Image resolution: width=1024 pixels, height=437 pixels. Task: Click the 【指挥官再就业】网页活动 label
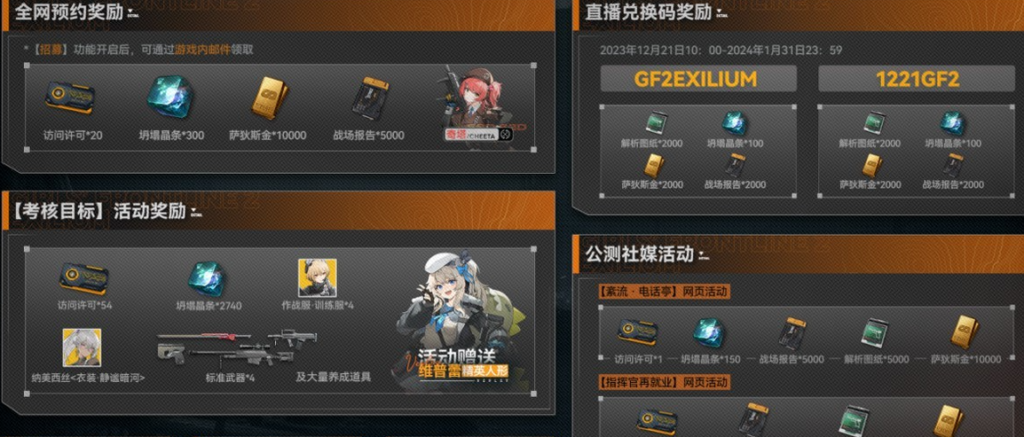(664, 382)
